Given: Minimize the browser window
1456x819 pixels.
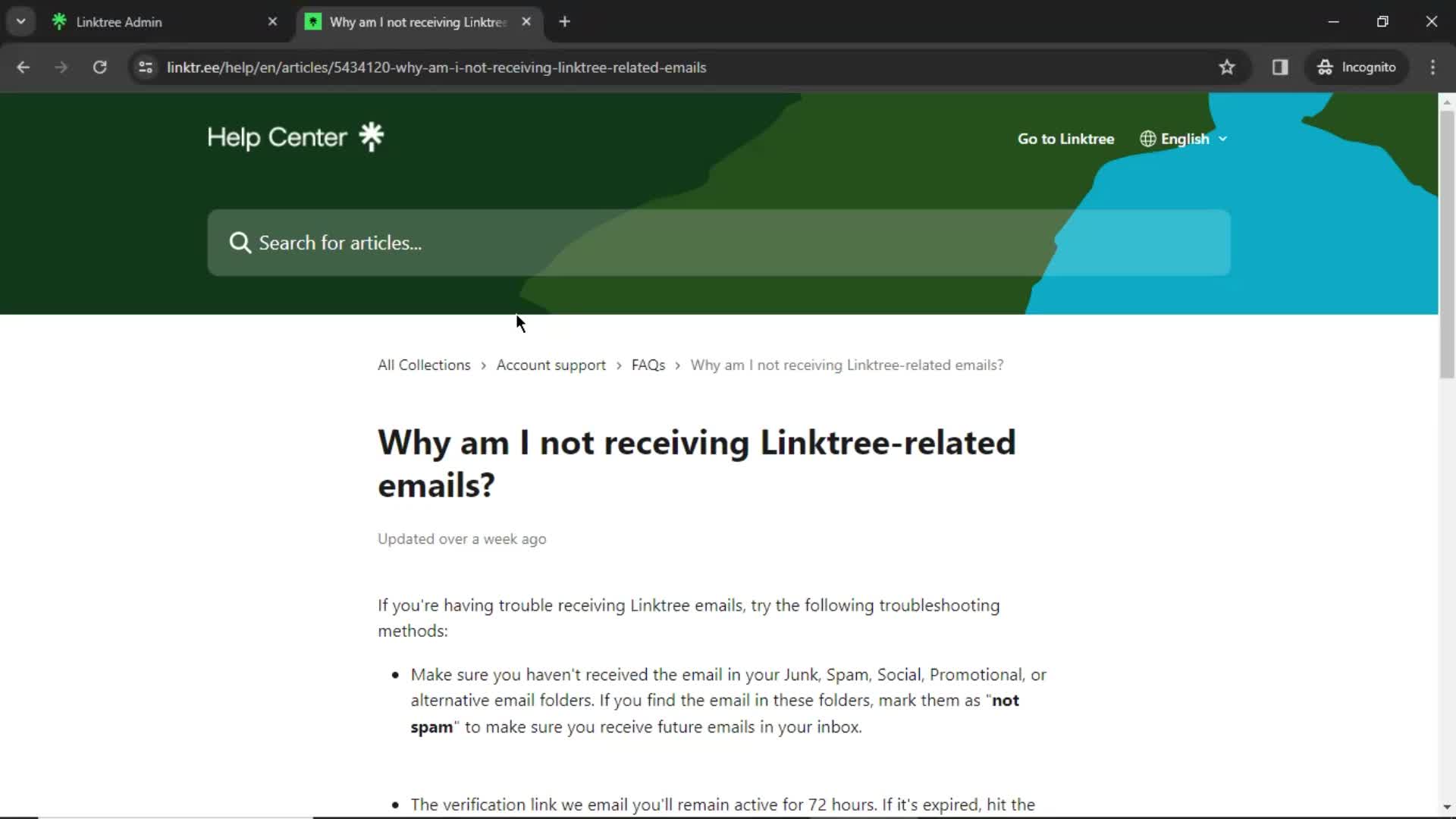Looking at the screenshot, I should point(1334,22).
